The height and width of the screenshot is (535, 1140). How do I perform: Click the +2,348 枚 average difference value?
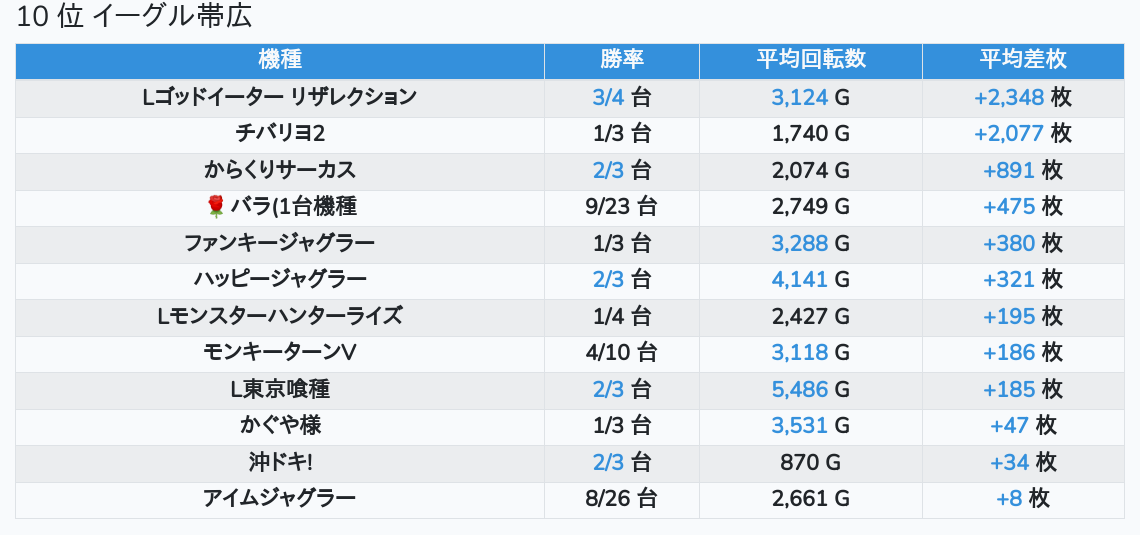coord(1022,97)
